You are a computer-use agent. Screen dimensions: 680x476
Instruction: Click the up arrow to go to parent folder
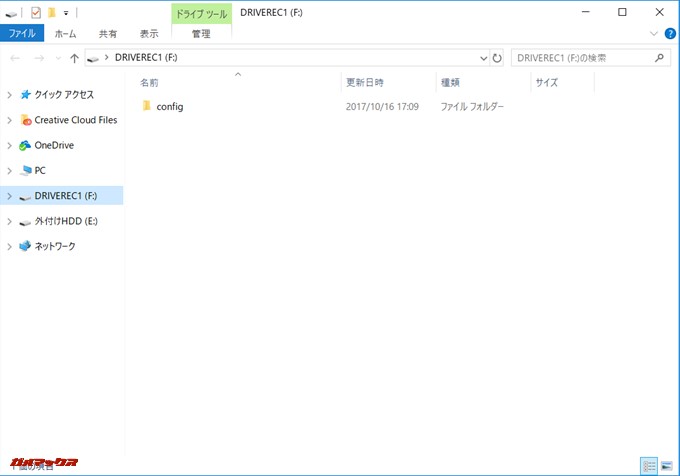click(74, 58)
